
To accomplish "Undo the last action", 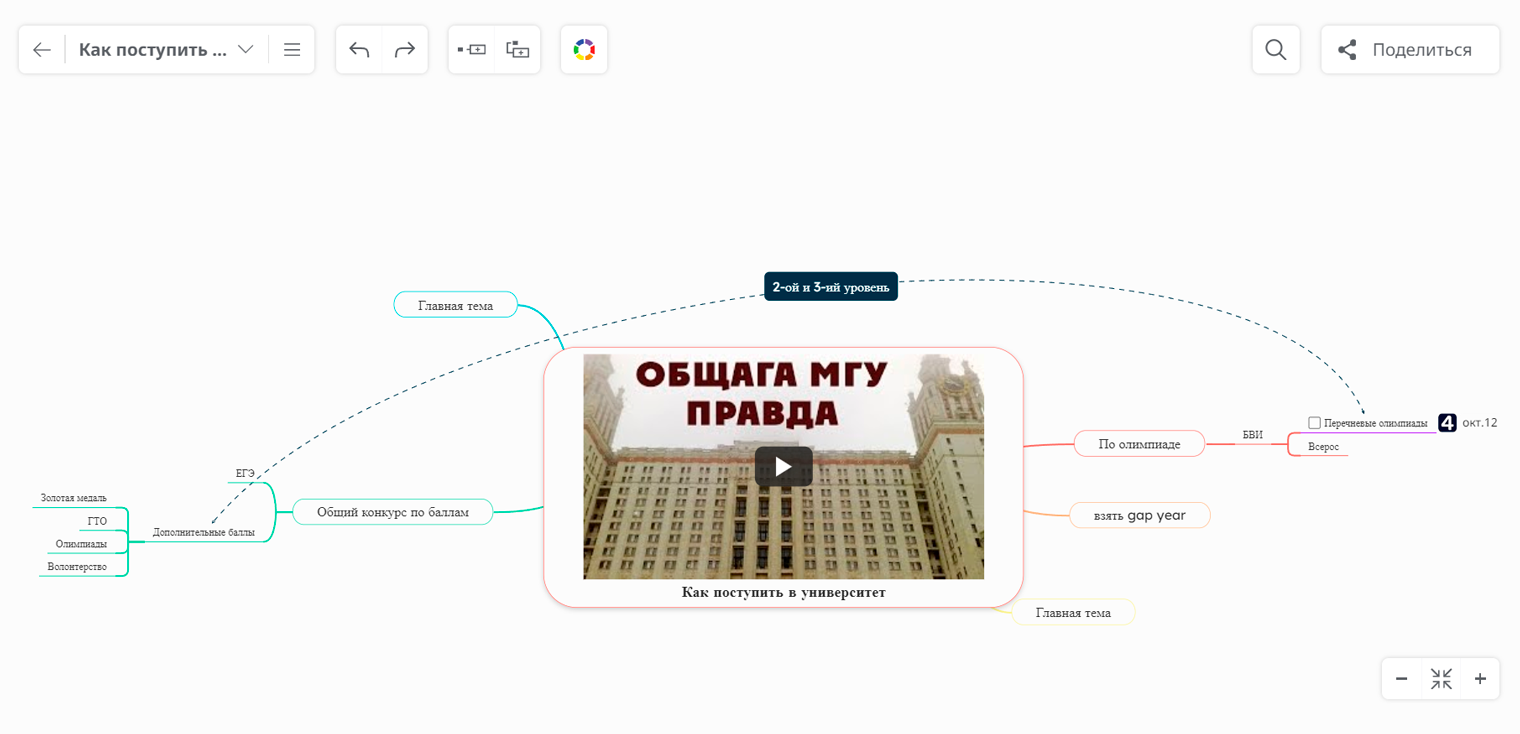I will [x=359, y=50].
